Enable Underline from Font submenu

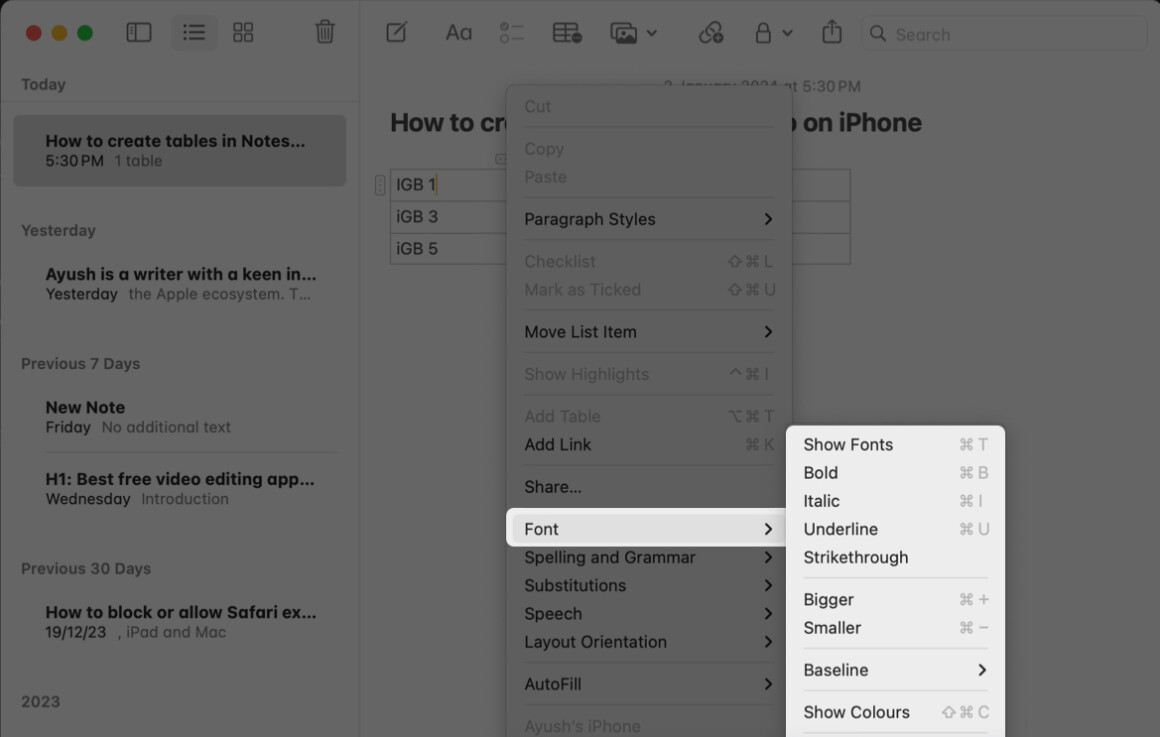pos(840,529)
